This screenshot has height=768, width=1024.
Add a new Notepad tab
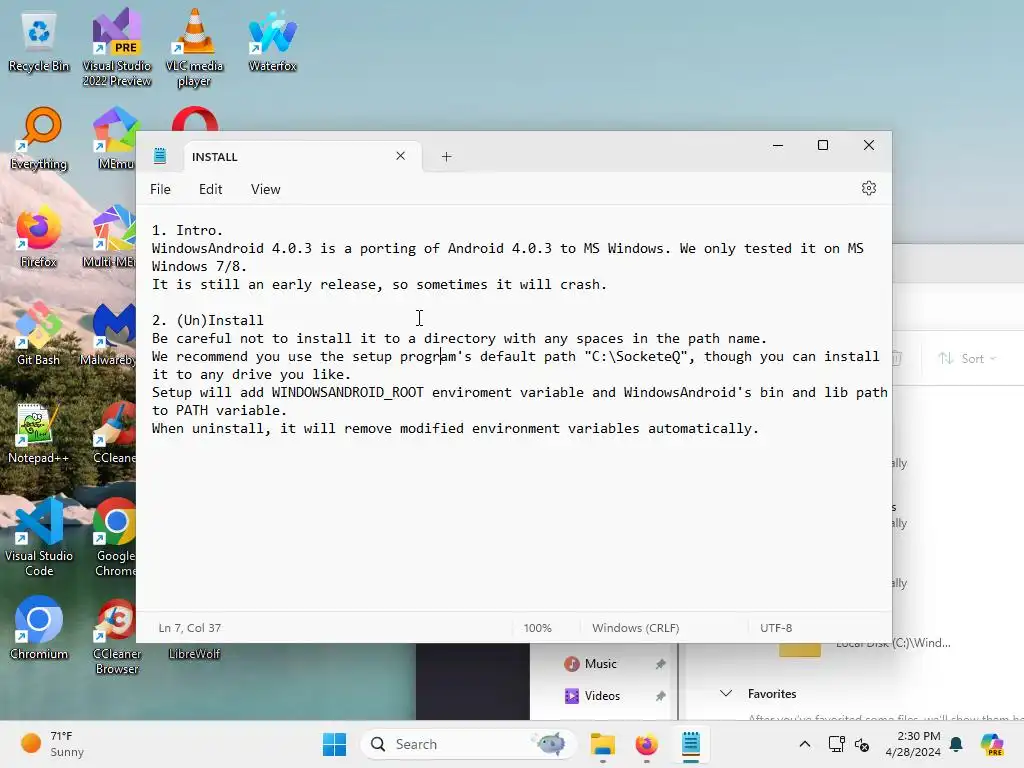[446, 156]
